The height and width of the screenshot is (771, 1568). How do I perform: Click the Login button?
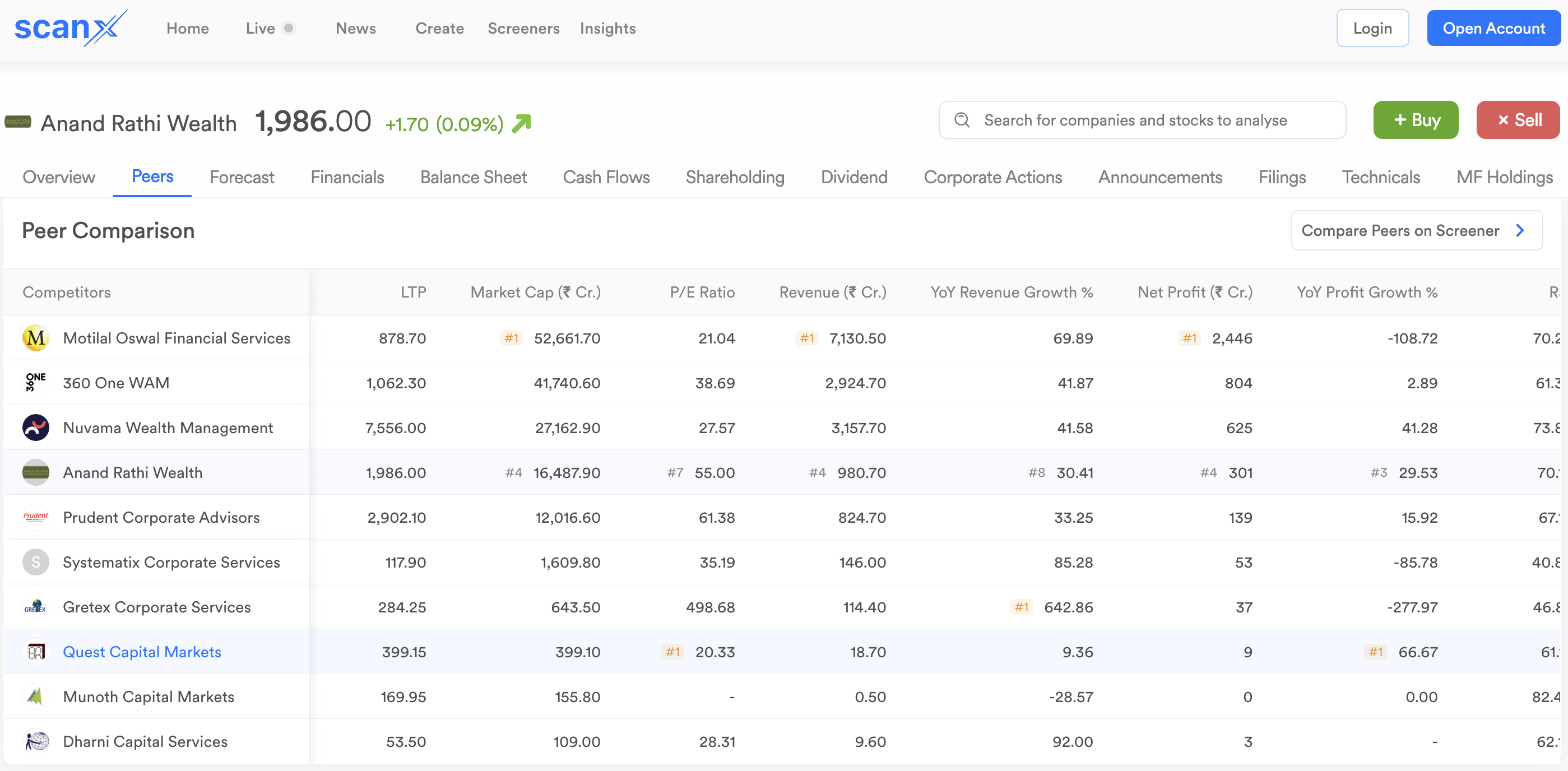click(1372, 28)
